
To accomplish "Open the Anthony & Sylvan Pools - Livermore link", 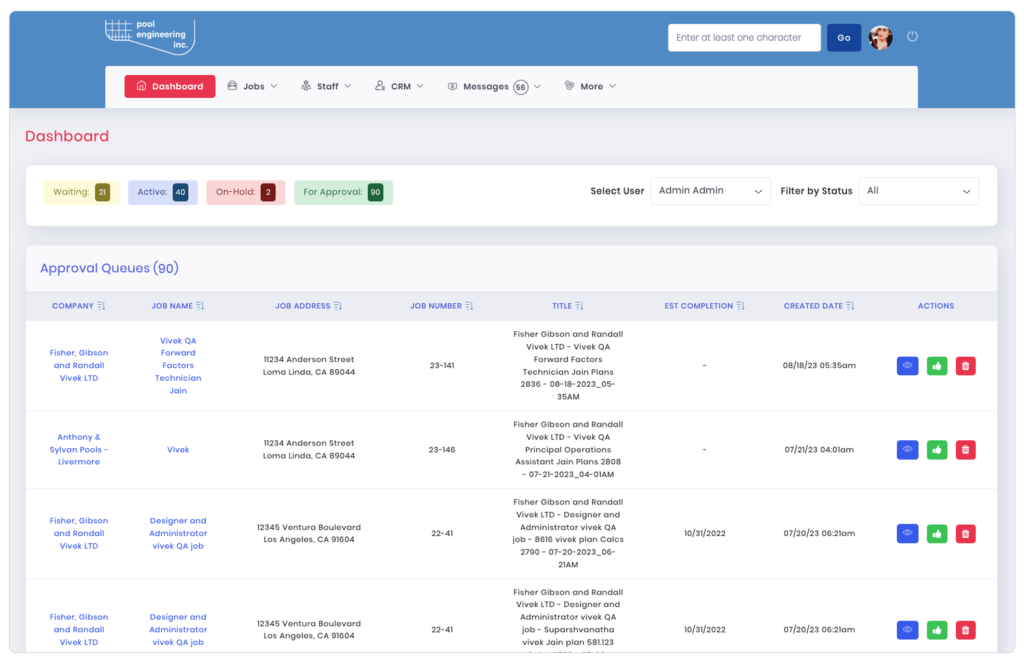I will 79,449.
